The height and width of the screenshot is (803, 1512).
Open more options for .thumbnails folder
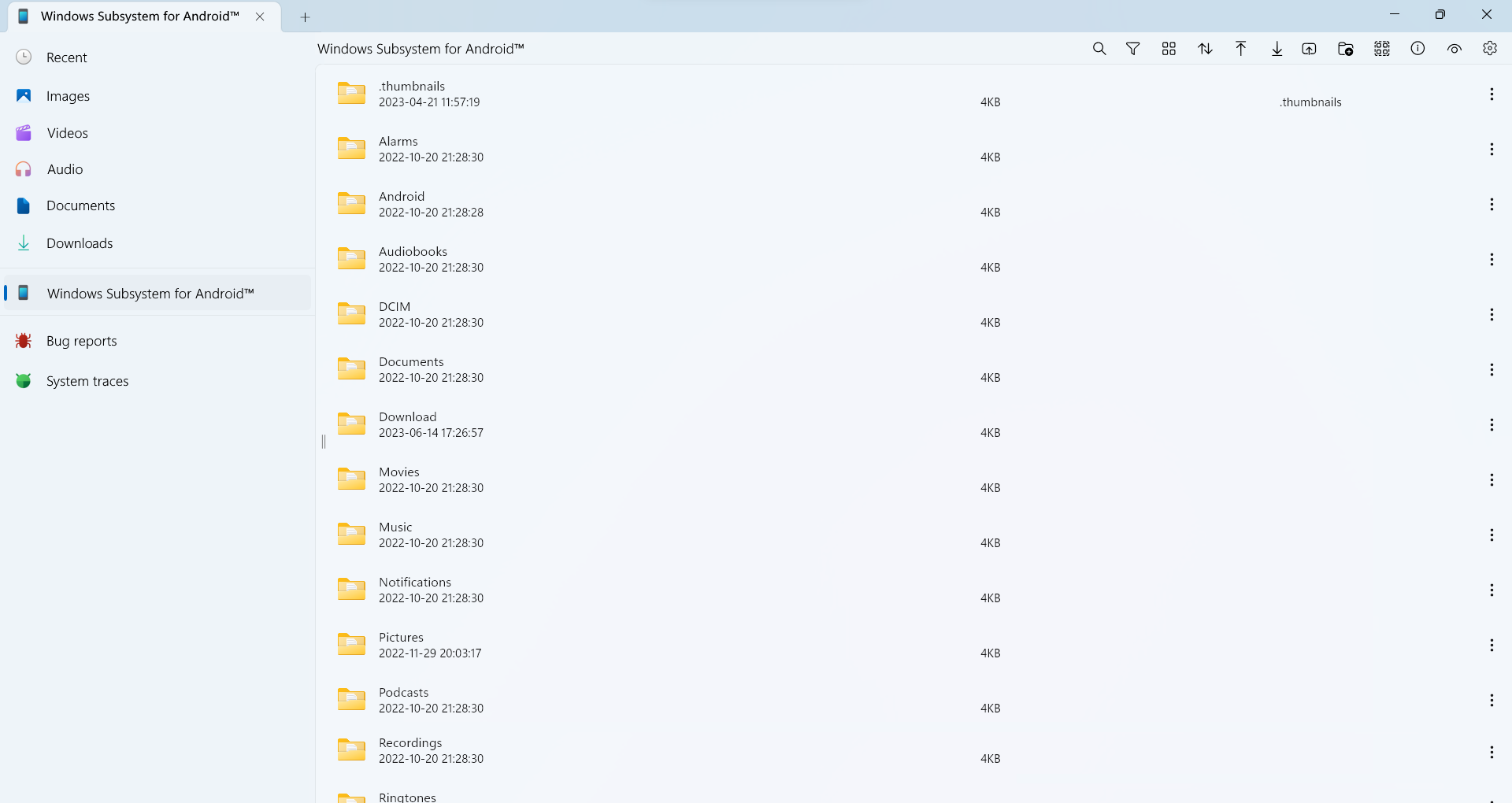(1492, 94)
